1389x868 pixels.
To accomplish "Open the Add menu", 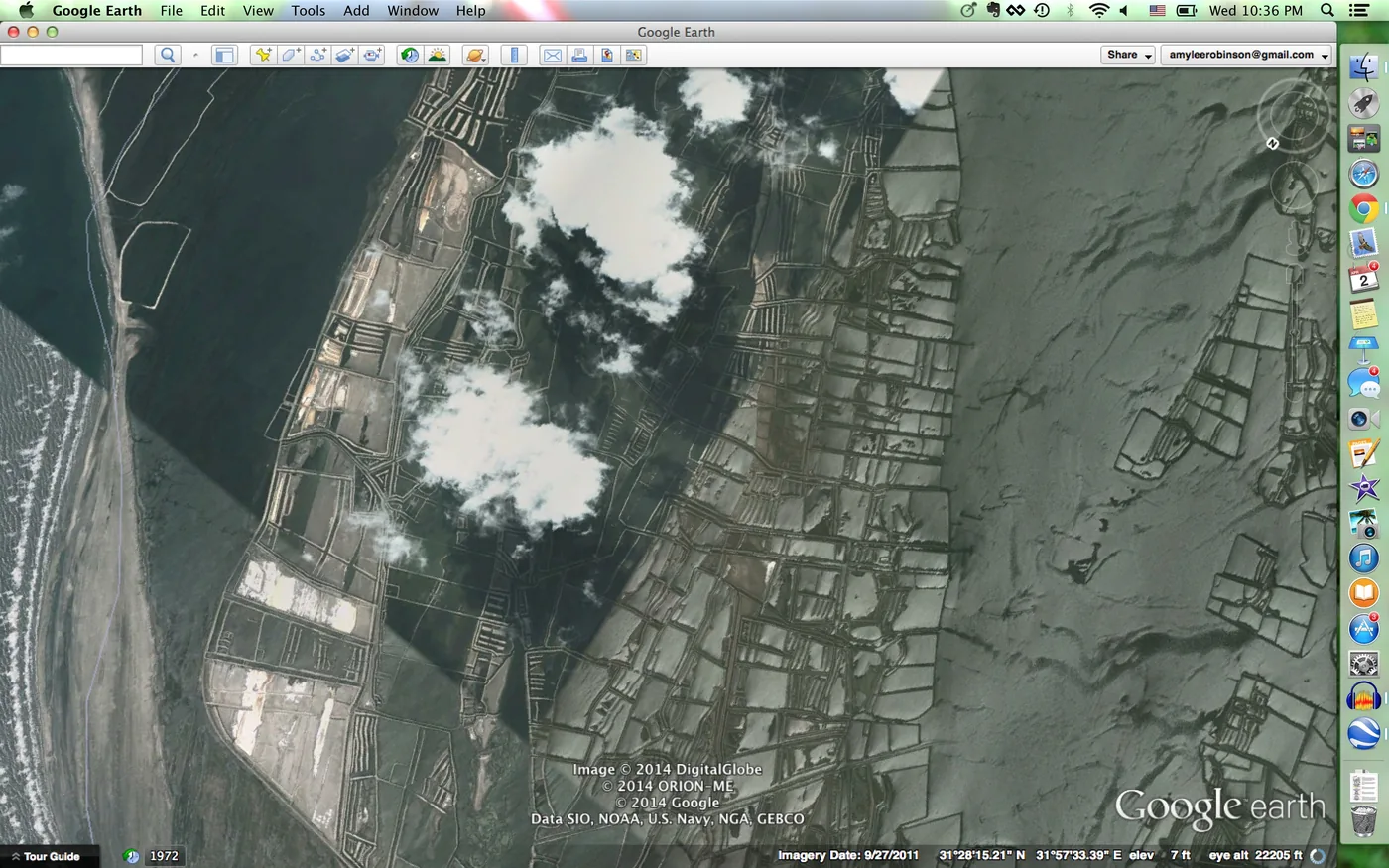I will pyautogui.click(x=356, y=11).
